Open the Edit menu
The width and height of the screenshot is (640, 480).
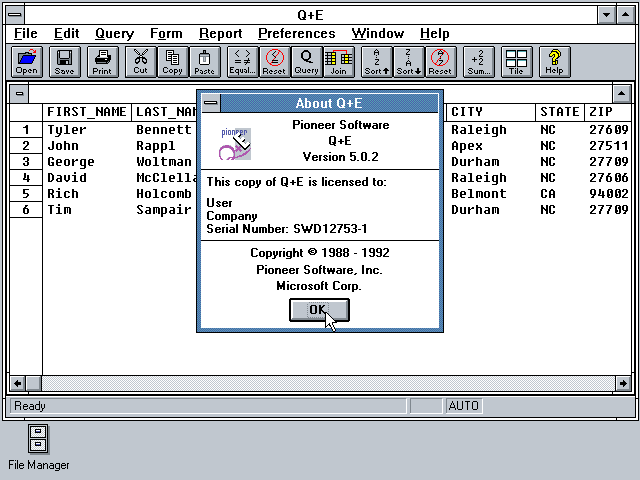pos(67,33)
